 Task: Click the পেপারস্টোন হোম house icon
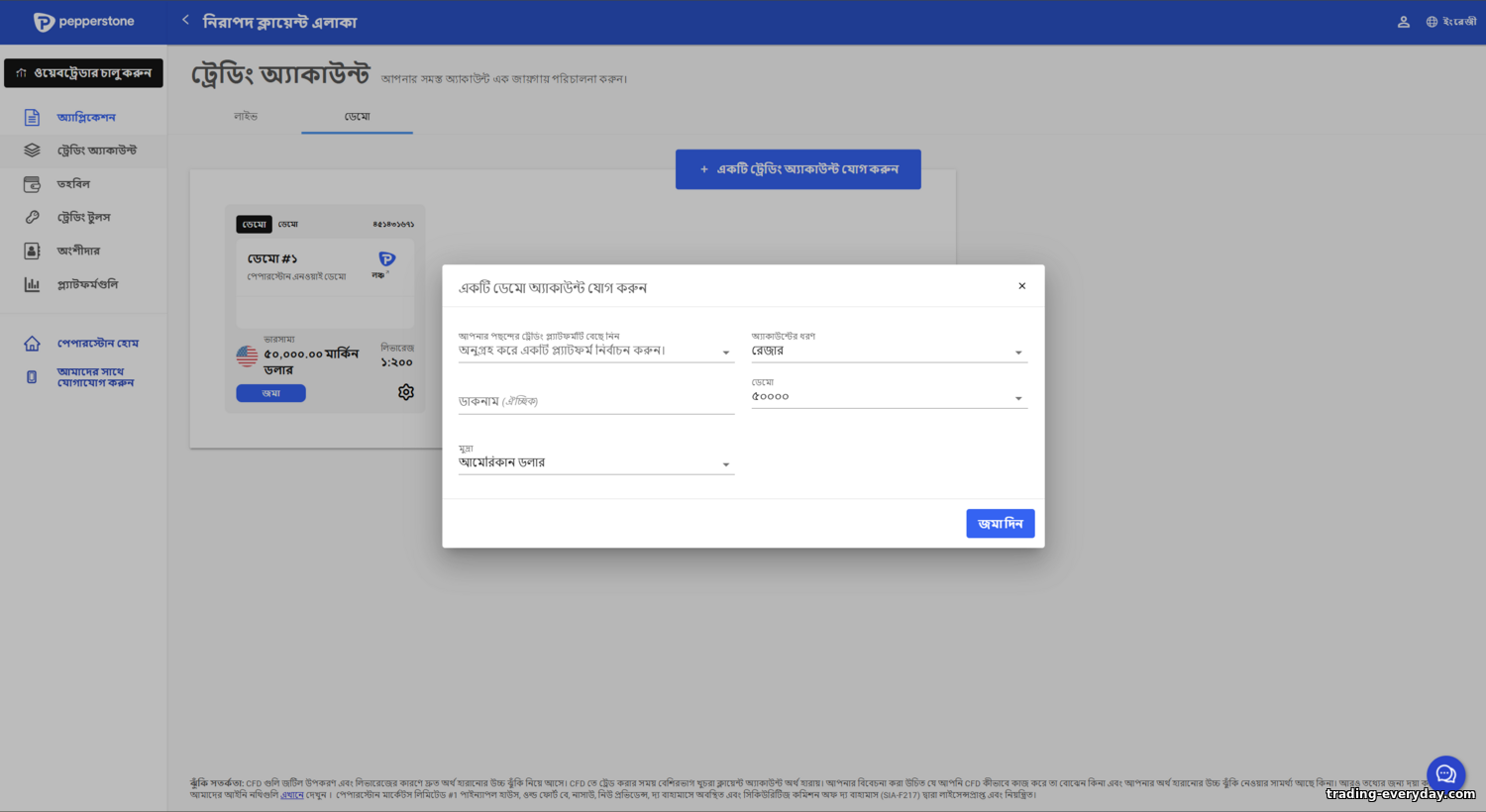[32, 344]
